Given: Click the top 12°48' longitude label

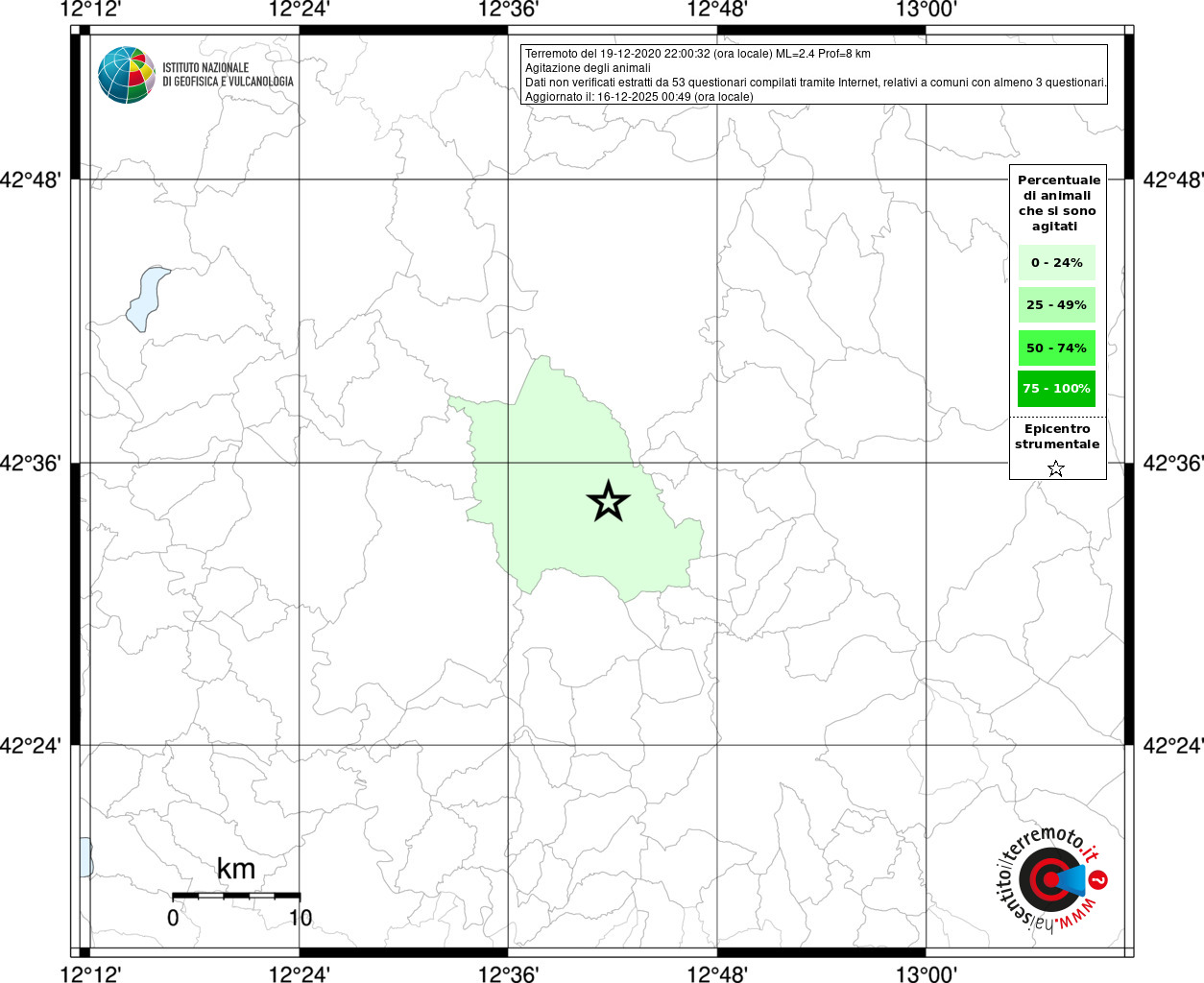Looking at the screenshot, I should coord(717,10).
